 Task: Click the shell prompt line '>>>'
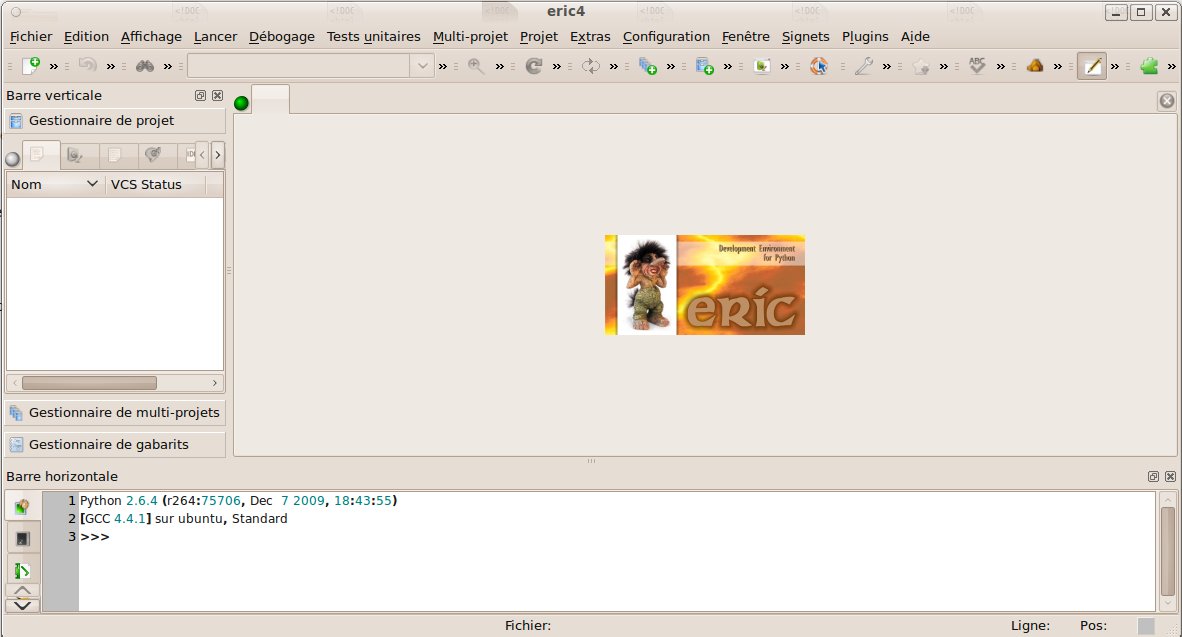point(94,537)
